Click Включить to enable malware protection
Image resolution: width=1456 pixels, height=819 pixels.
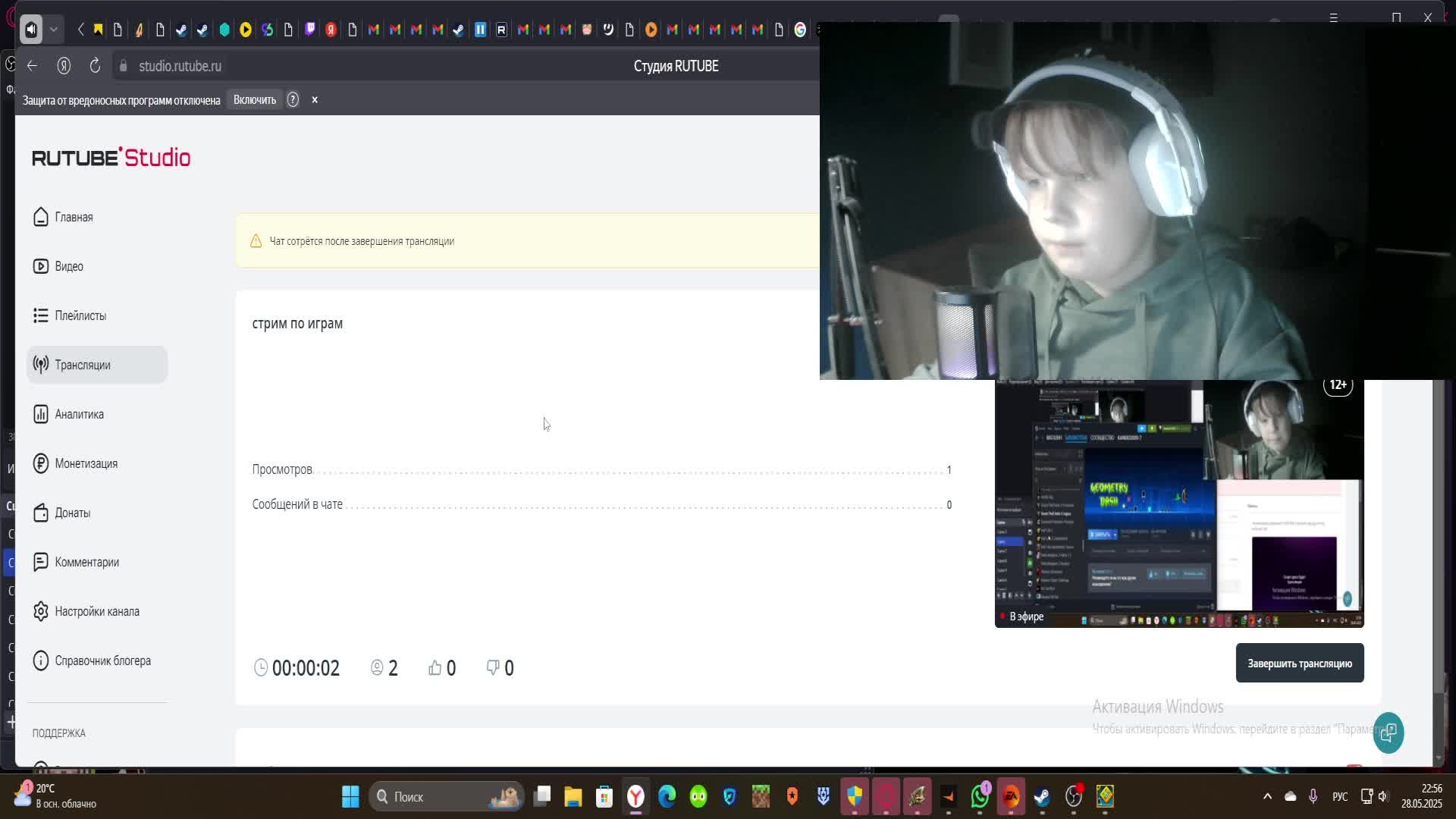click(255, 100)
